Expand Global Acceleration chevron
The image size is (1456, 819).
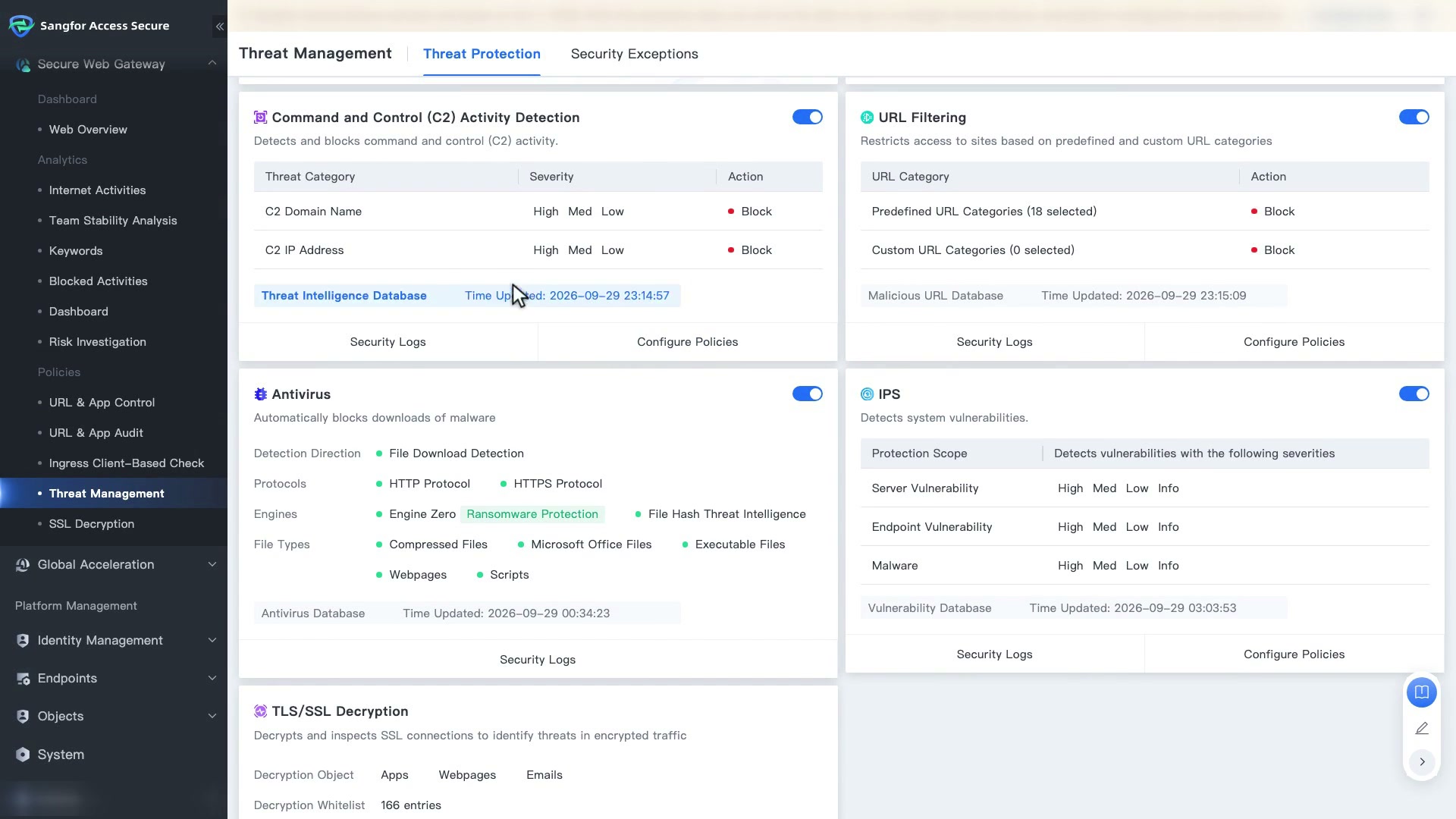click(212, 565)
